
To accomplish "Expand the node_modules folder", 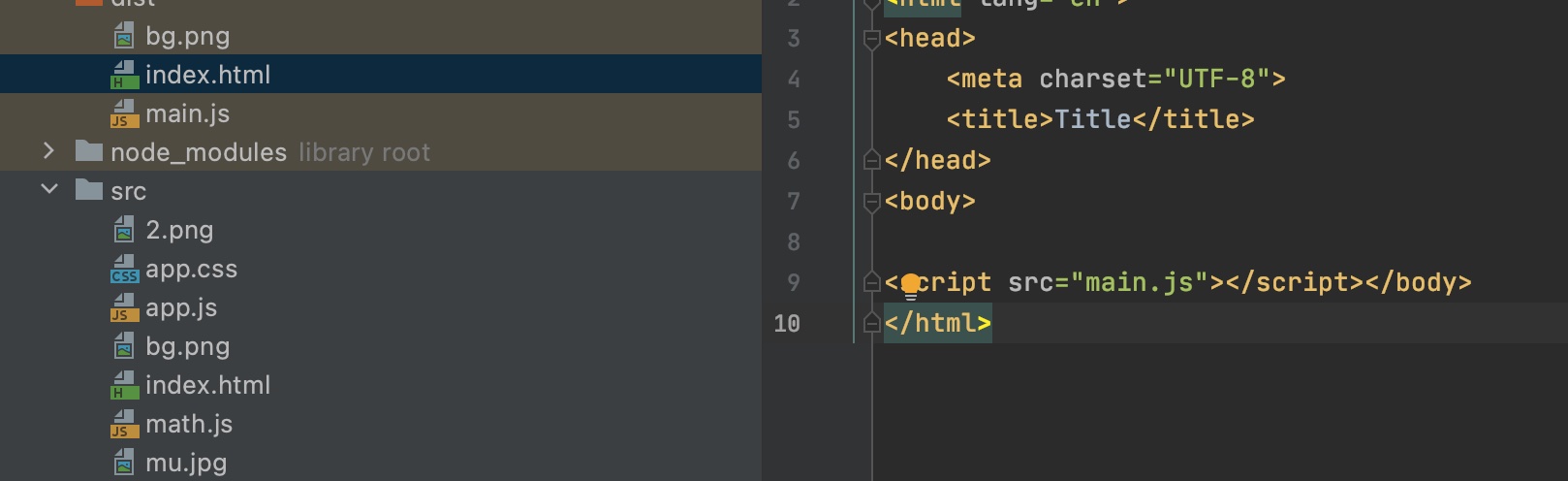I will (48, 151).
